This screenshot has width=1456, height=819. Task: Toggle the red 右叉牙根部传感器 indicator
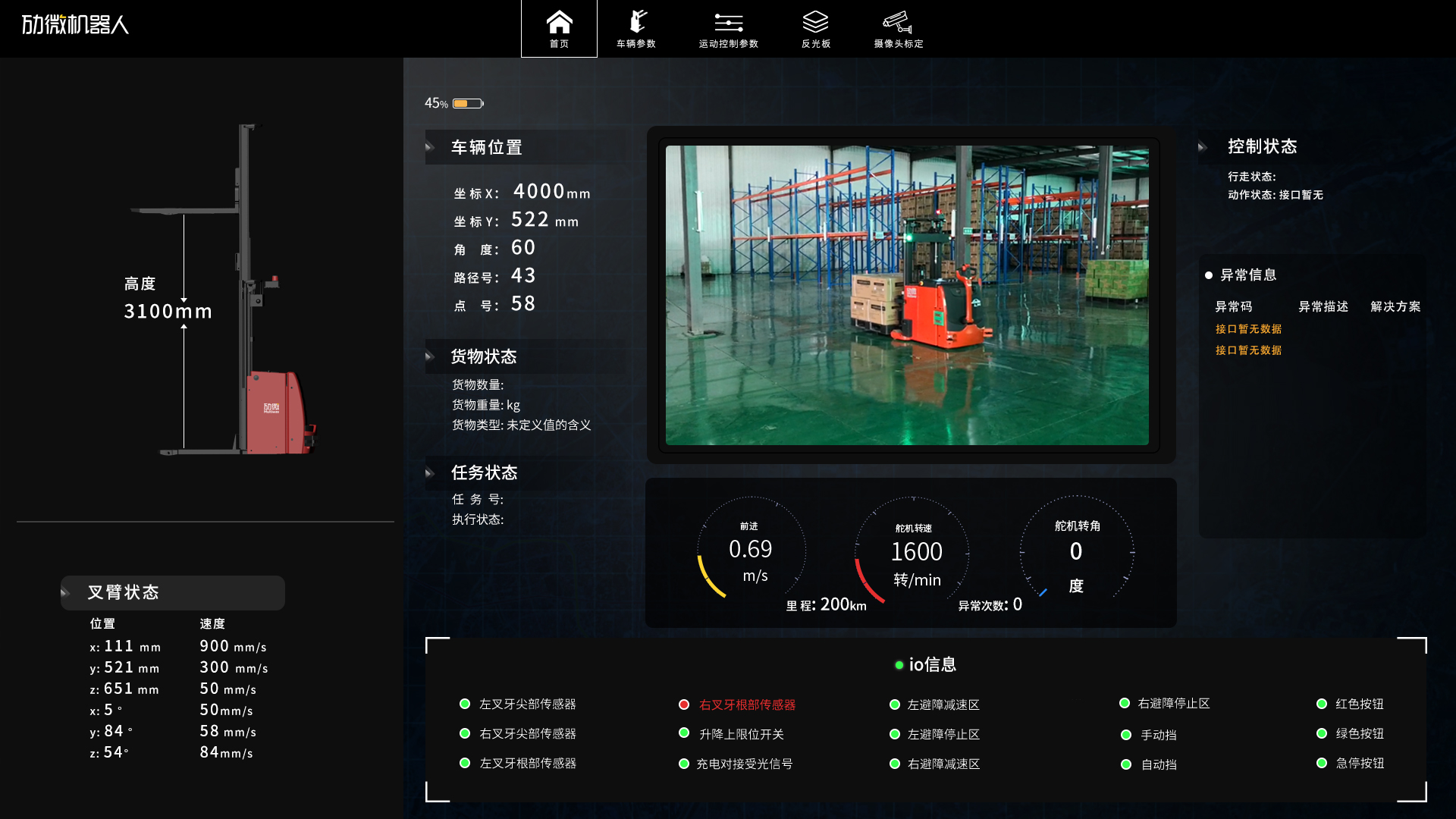coord(683,704)
